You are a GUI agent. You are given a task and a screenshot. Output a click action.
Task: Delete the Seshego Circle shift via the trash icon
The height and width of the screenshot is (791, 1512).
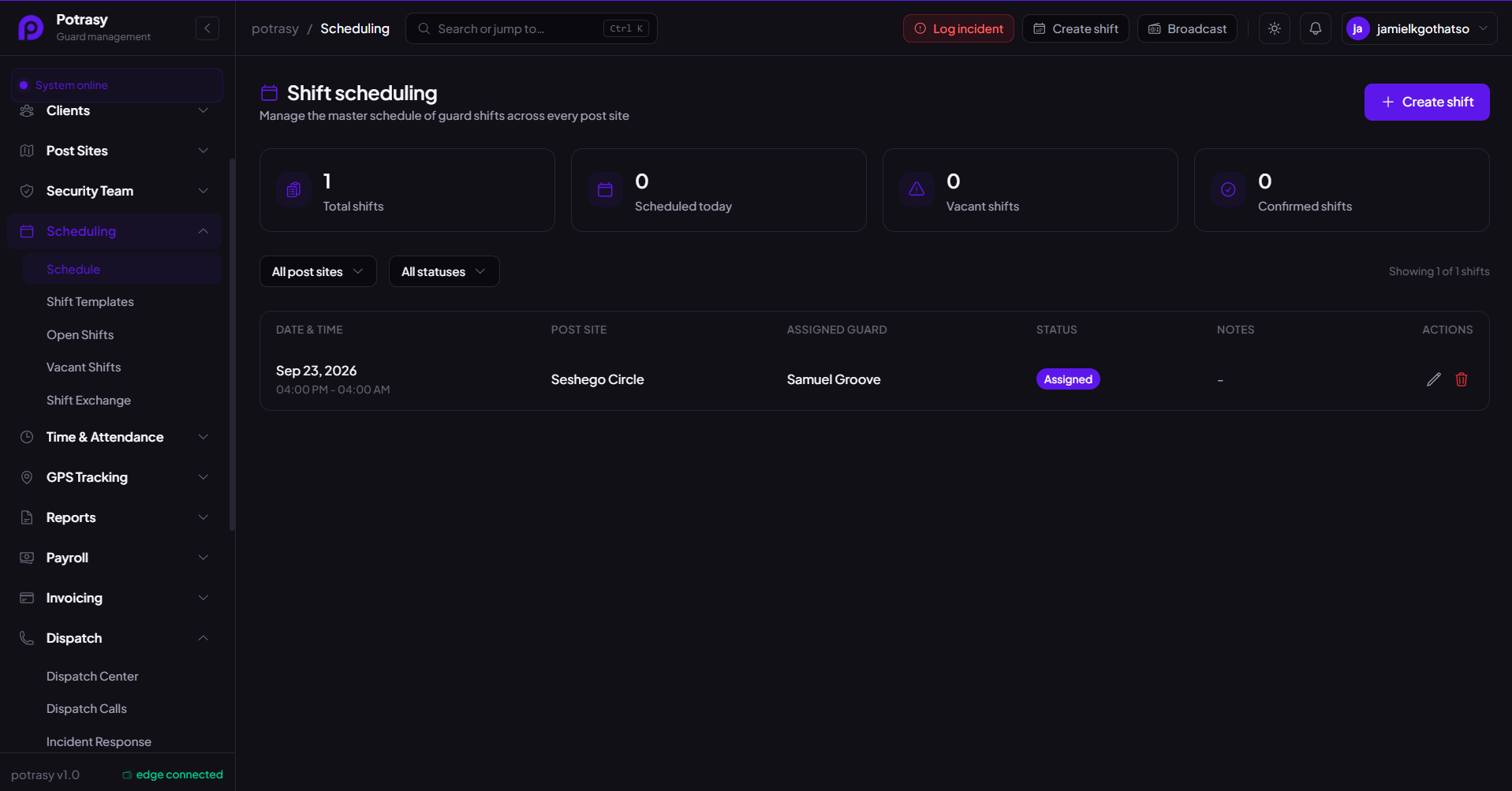coord(1462,379)
